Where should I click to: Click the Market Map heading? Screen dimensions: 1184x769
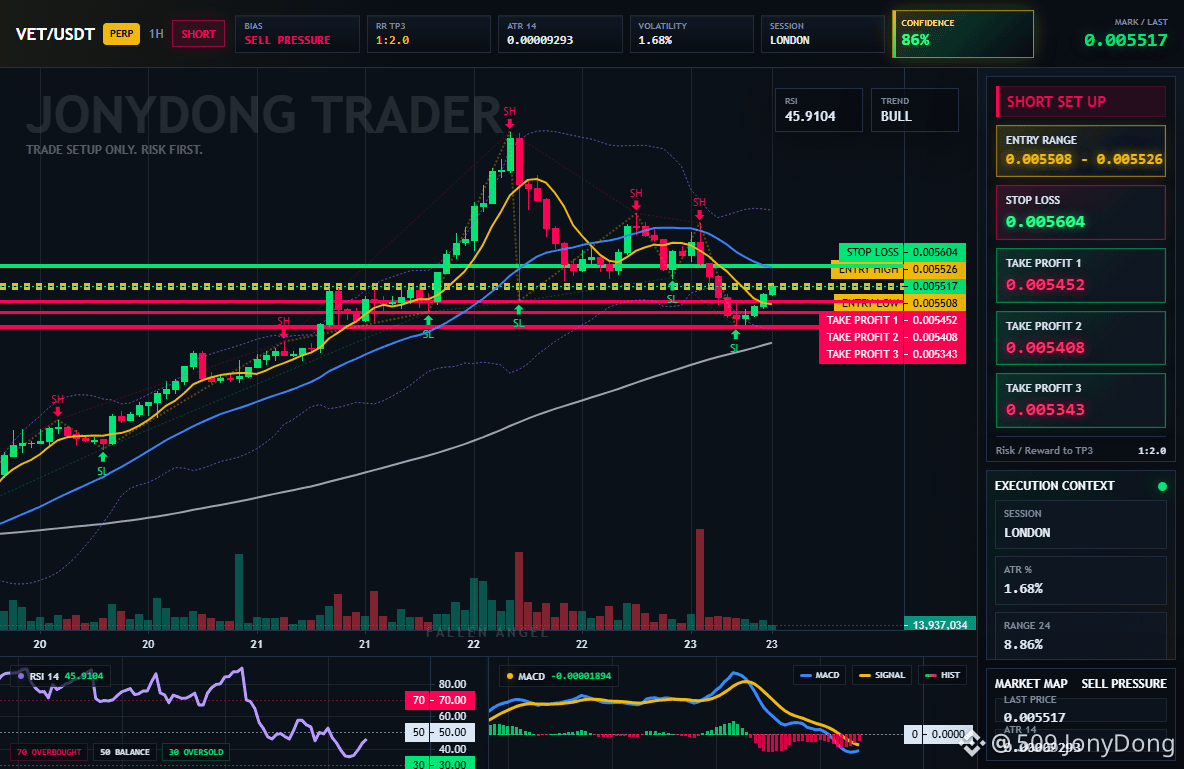(1031, 684)
